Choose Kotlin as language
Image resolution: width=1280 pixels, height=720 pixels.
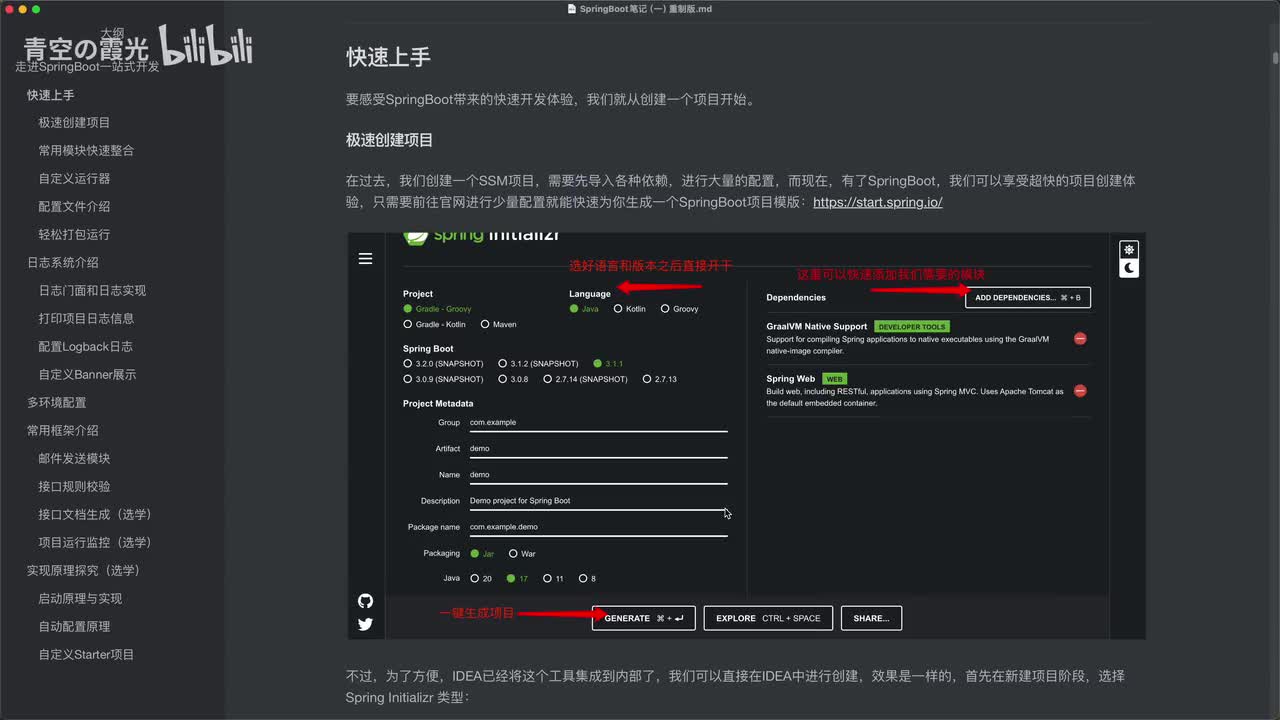(630, 309)
